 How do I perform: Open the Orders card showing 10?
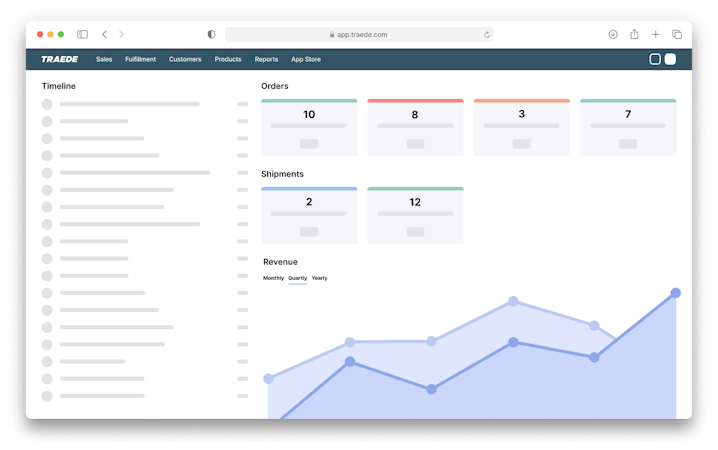309,127
